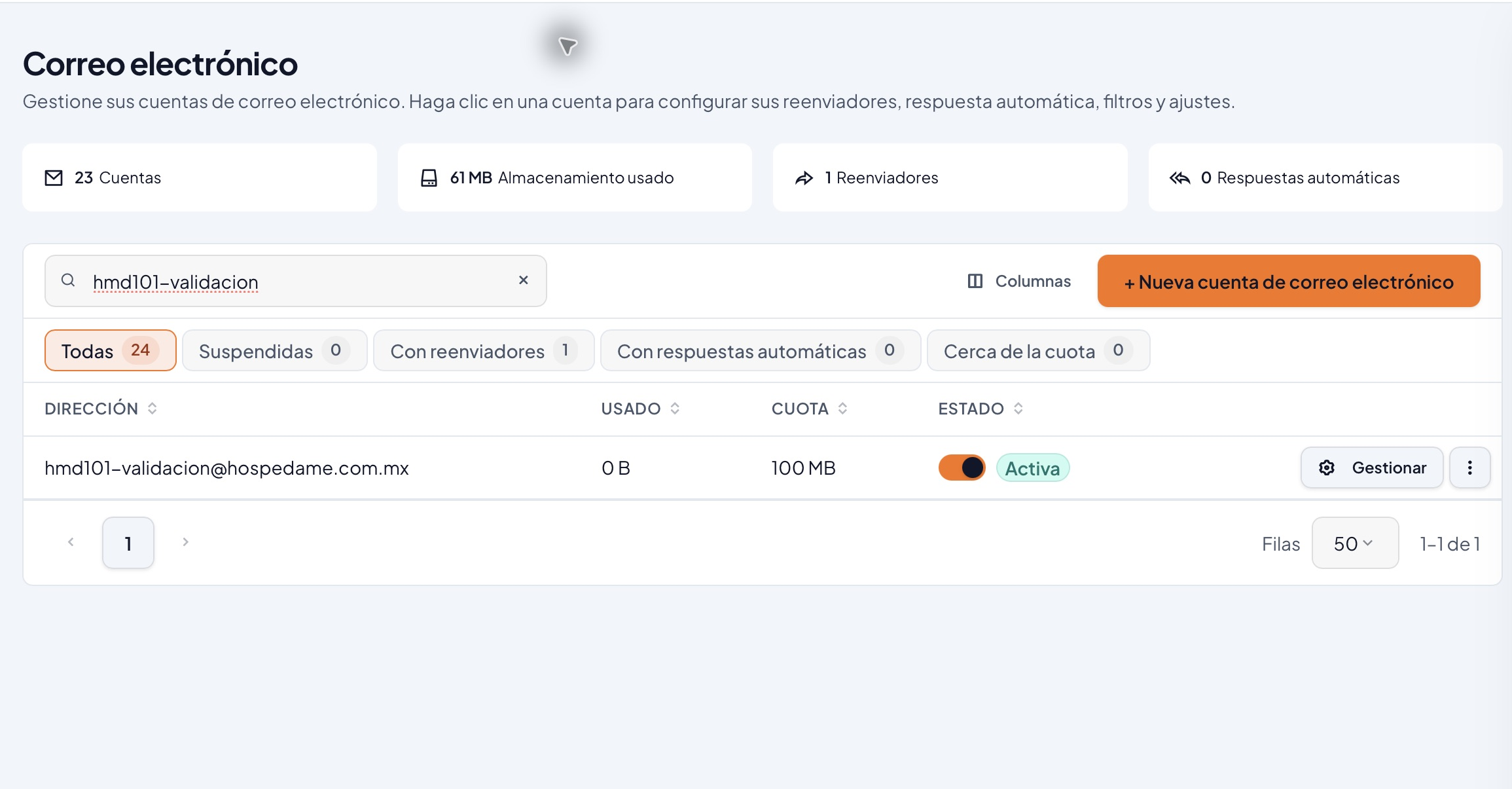Click page number 1 button

click(128, 543)
